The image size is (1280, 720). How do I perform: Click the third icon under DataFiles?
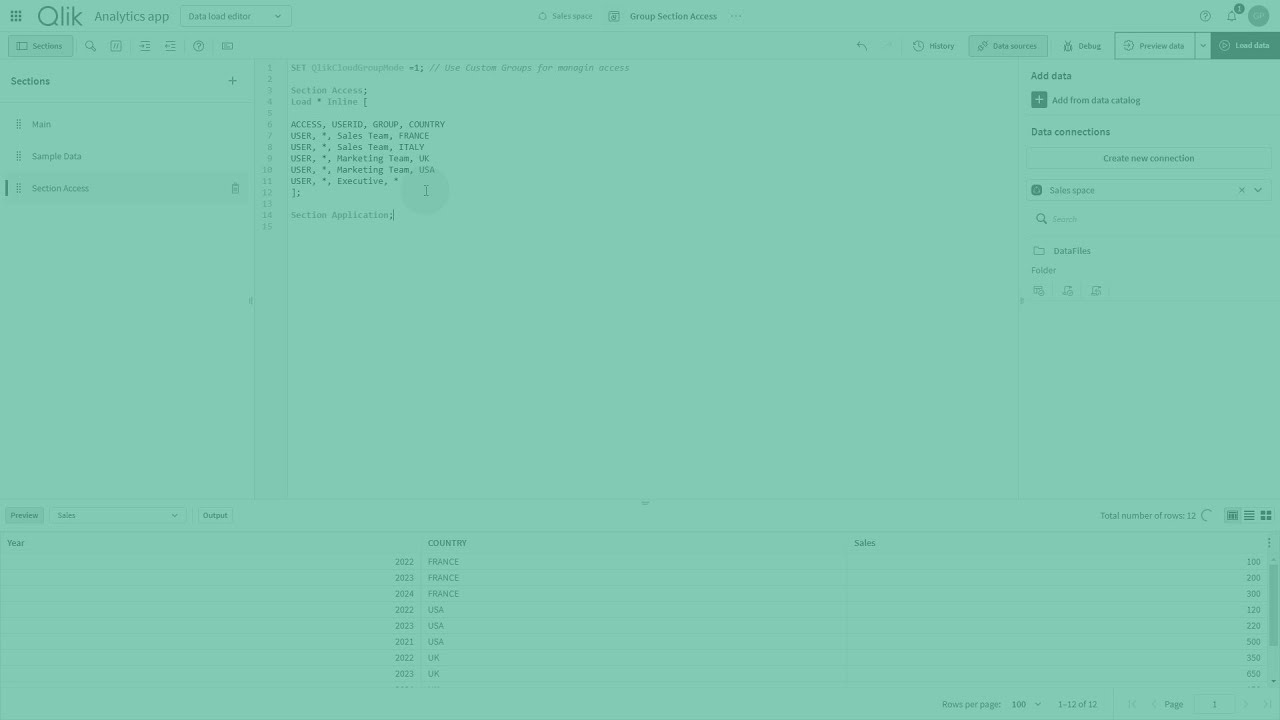coord(1096,291)
